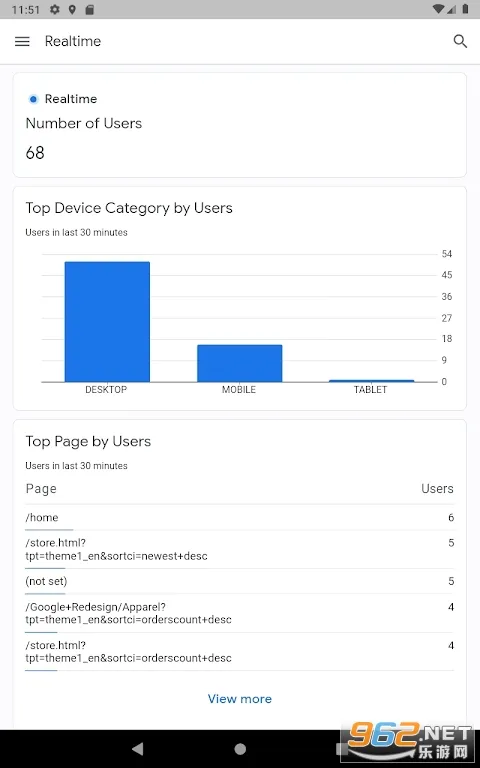Click the View more link
The image size is (480, 768).
click(x=240, y=699)
